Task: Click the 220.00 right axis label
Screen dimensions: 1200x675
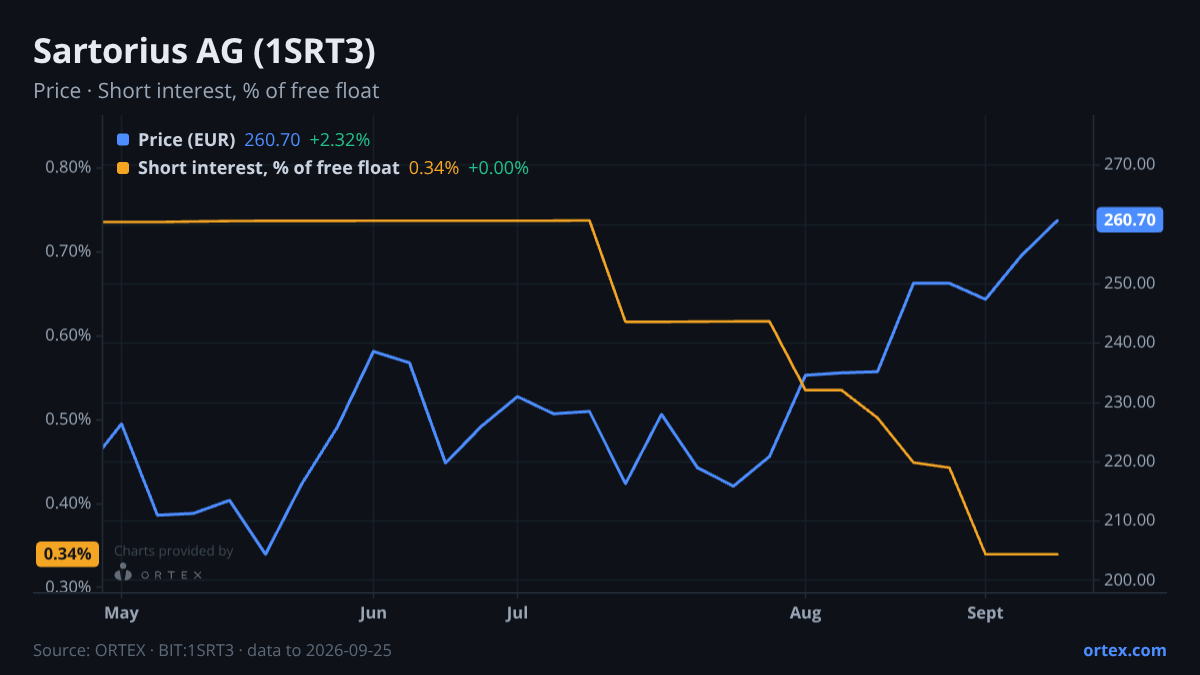Action: (1130, 461)
